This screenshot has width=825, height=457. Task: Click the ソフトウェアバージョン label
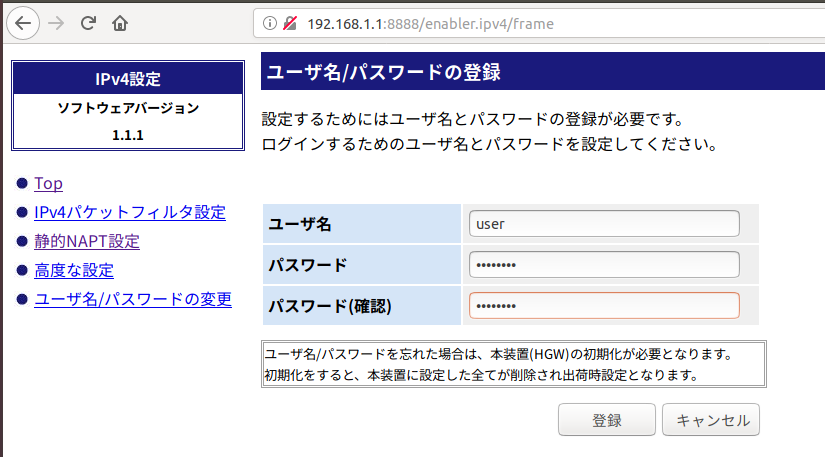click(128, 108)
